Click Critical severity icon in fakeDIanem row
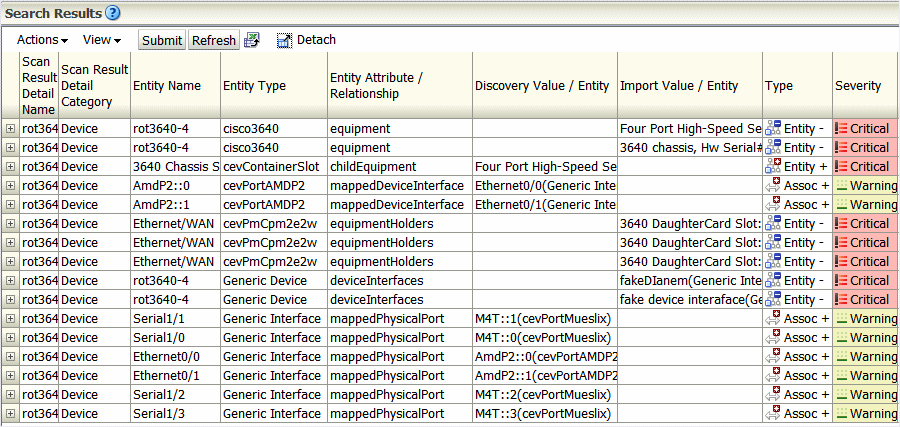The height and width of the screenshot is (427, 900). click(841, 281)
